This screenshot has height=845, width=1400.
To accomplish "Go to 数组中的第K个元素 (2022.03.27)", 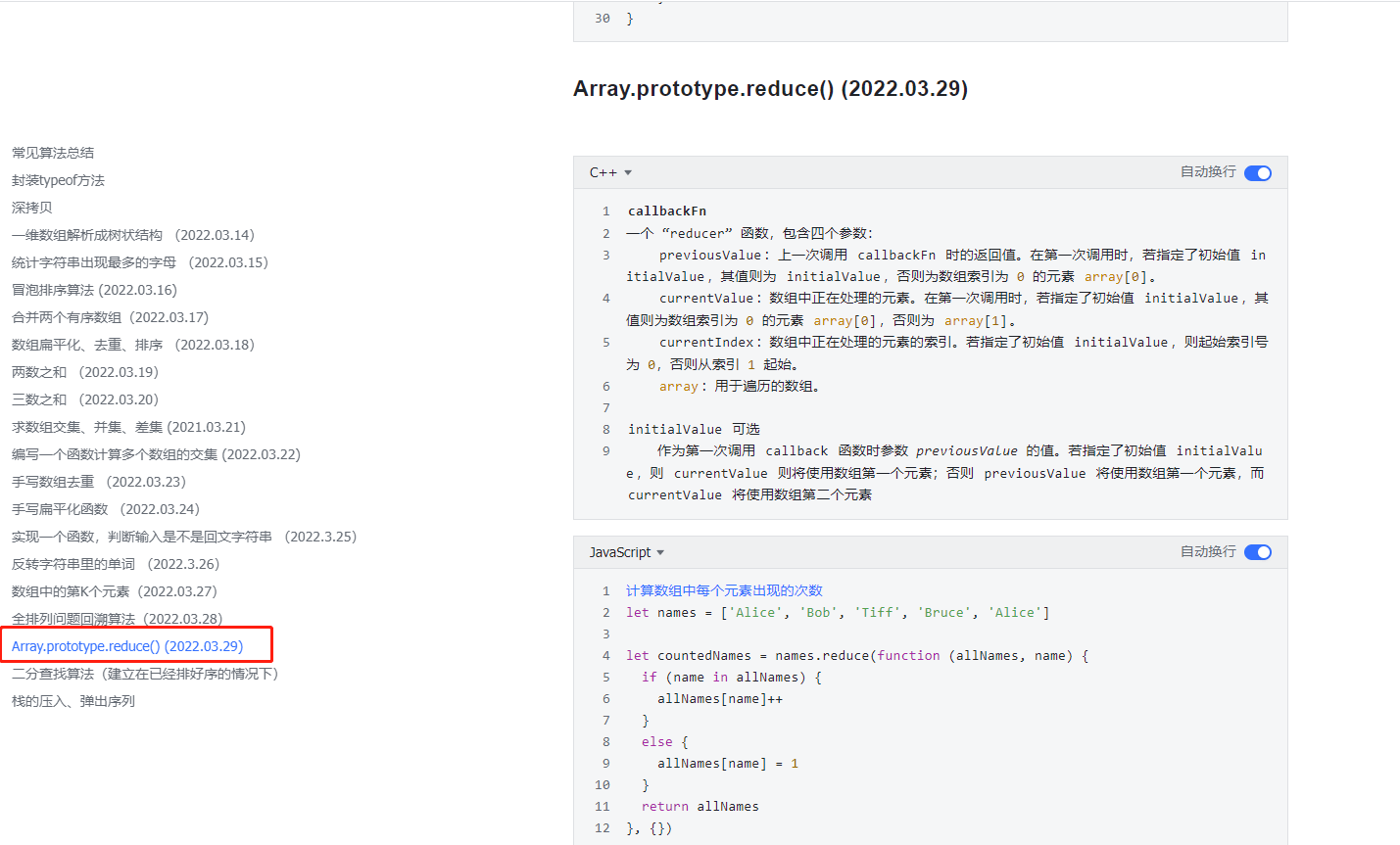I will tap(114, 591).
